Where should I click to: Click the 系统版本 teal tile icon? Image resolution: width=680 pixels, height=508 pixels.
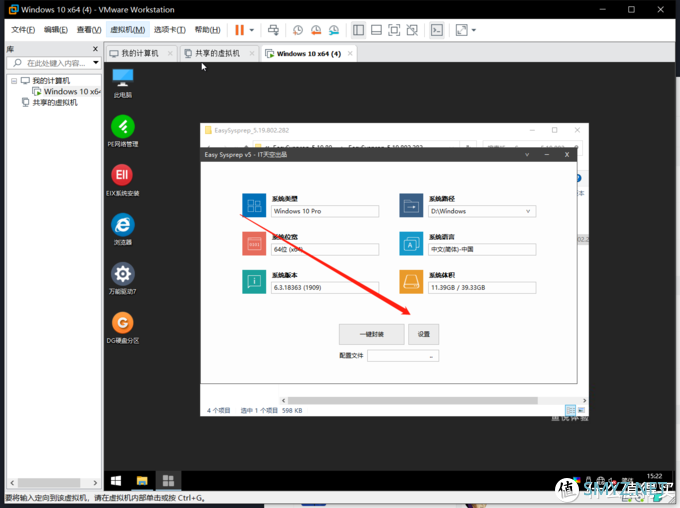pos(254,282)
